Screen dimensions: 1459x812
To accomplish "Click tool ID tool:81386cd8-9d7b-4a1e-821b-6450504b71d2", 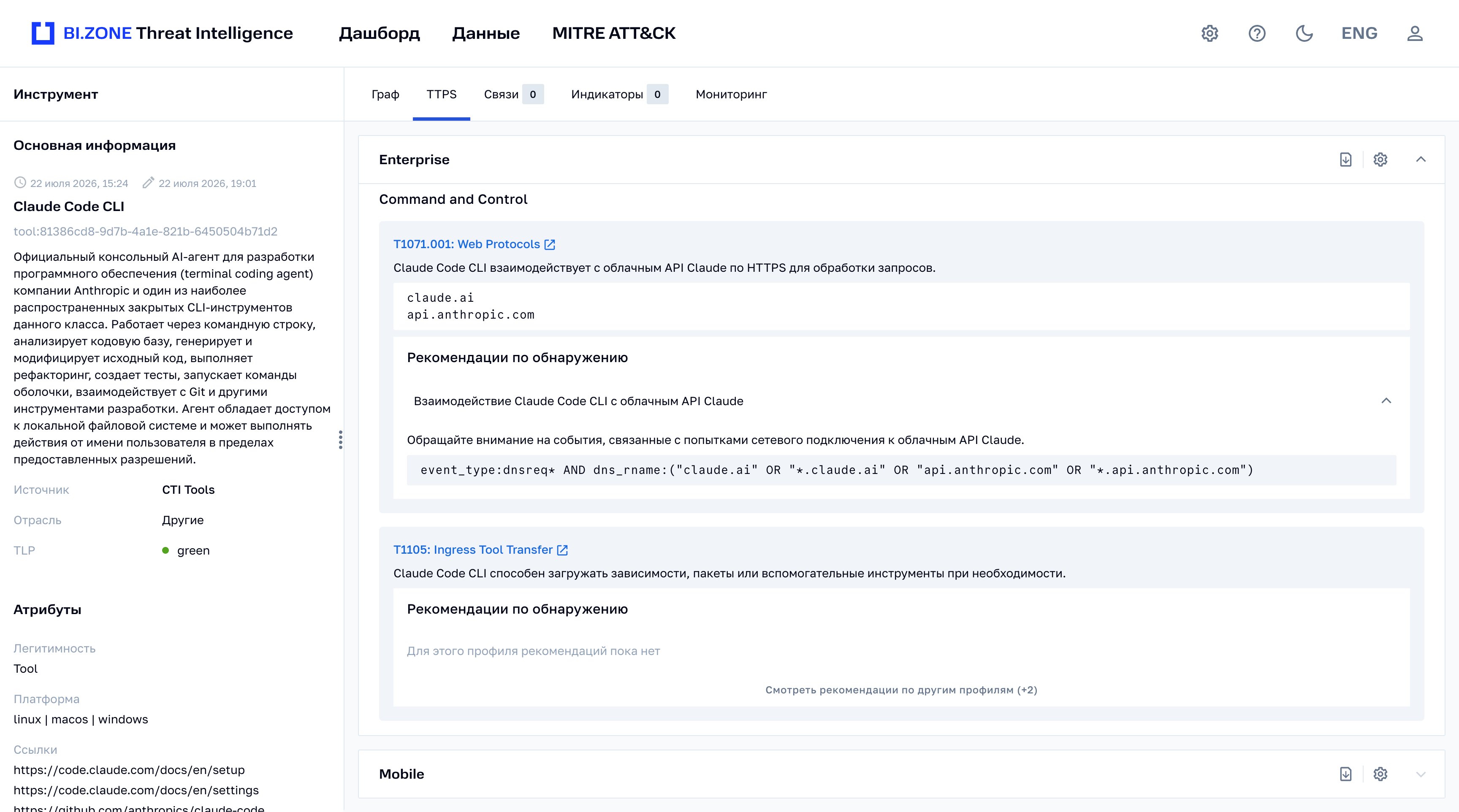I will coord(146,232).
